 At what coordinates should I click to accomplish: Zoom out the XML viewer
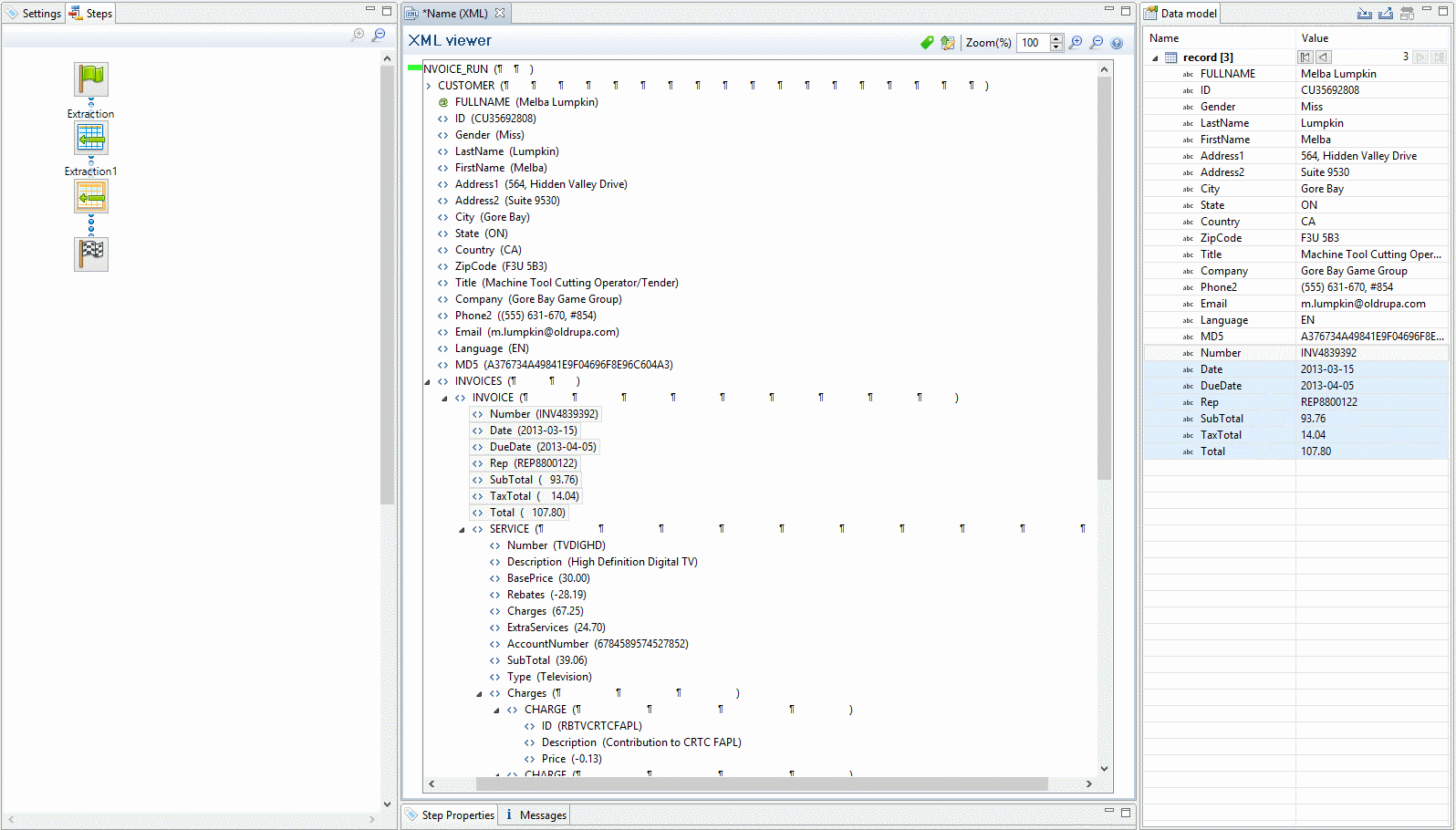click(x=1097, y=43)
